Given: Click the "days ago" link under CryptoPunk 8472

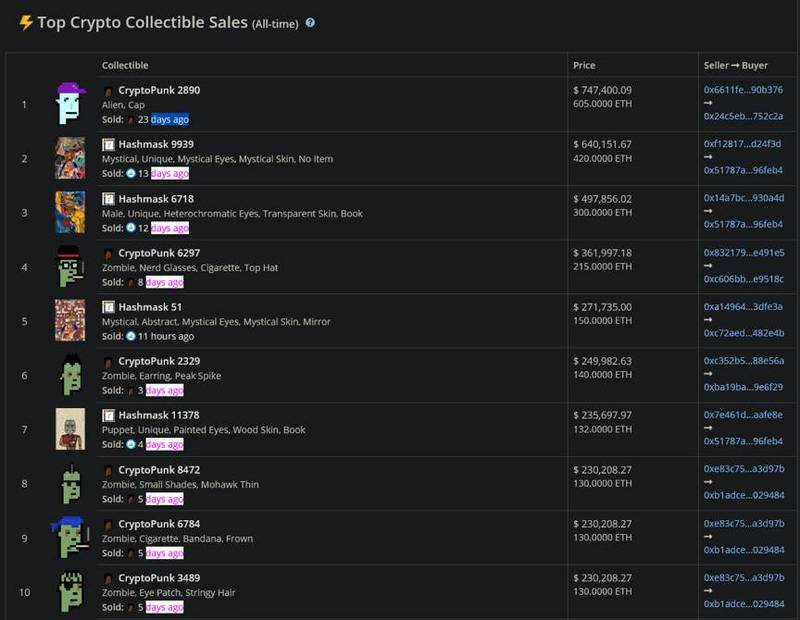Looking at the screenshot, I should [x=164, y=499].
